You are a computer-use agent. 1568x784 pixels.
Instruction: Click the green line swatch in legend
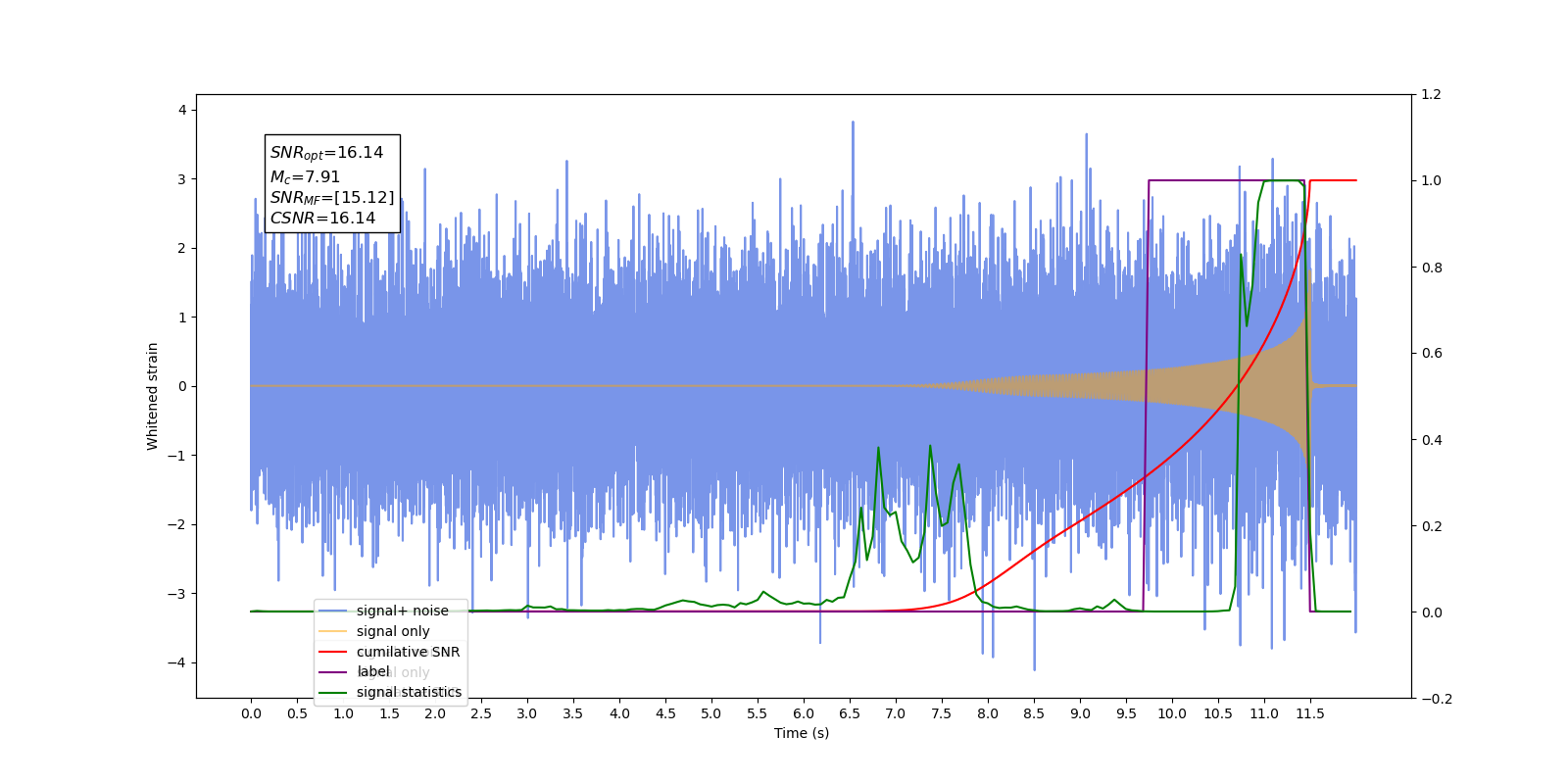pos(333,693)
